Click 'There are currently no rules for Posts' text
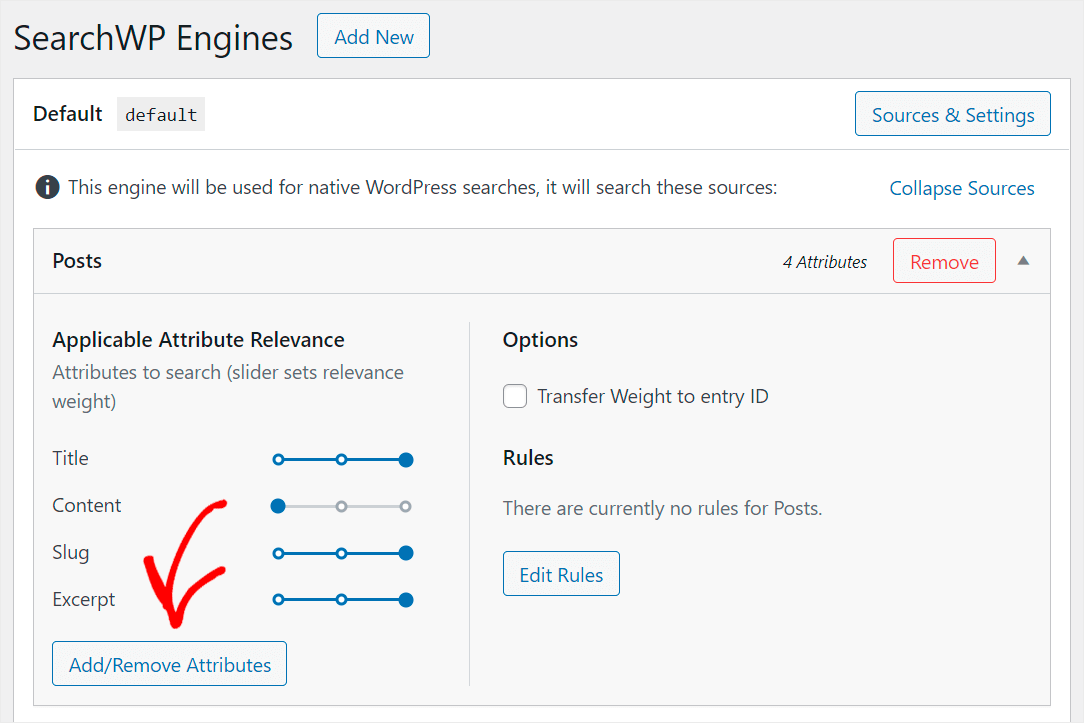The height and width of the screenshot is (723, 1084). [x=662, y=508]
